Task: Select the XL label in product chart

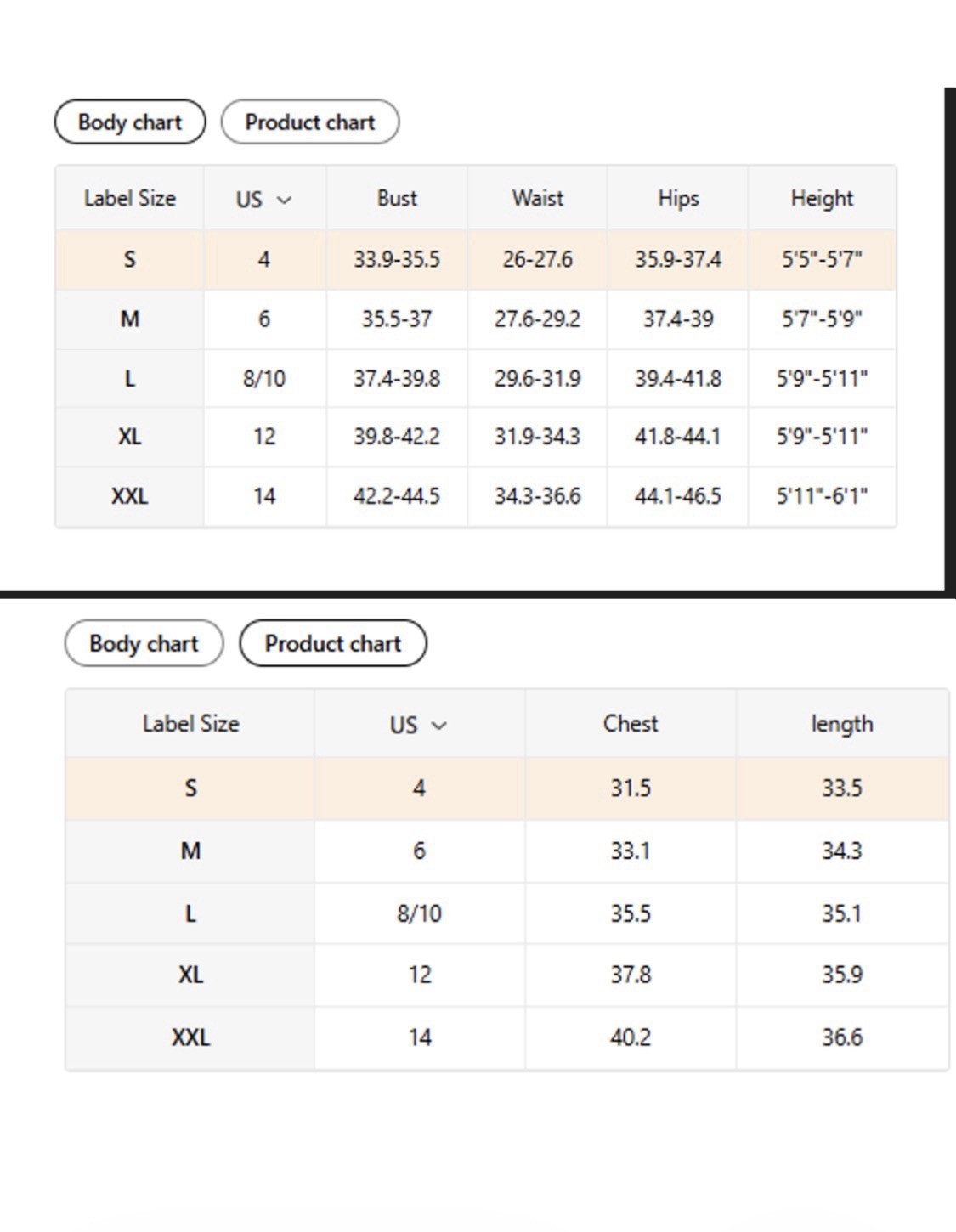Action: click(x=190, y=975)
